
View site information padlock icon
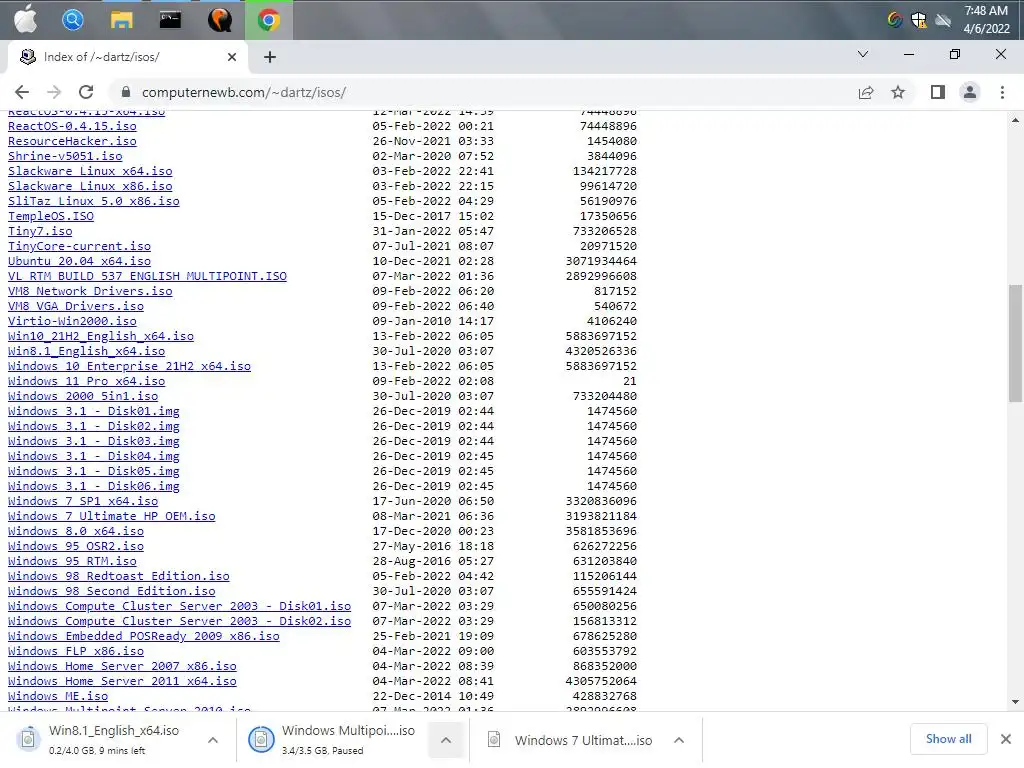(x=126, y=92)
